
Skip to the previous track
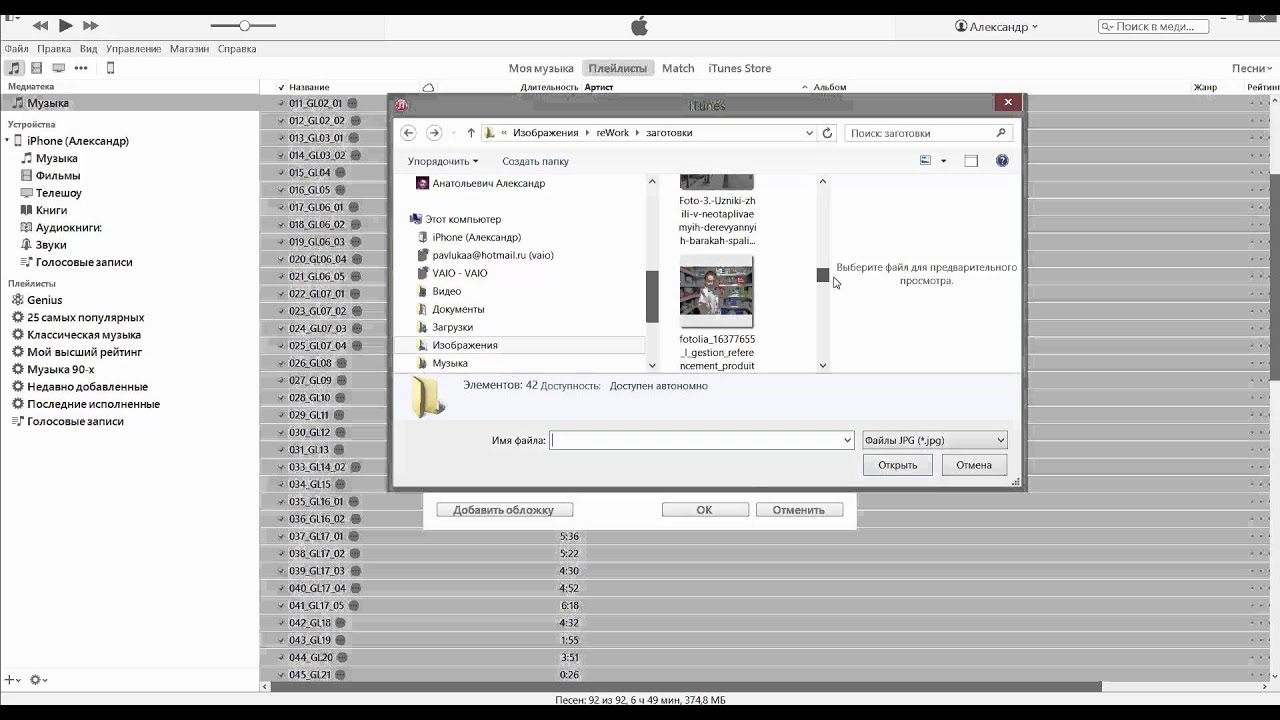[x=40, y=26]
